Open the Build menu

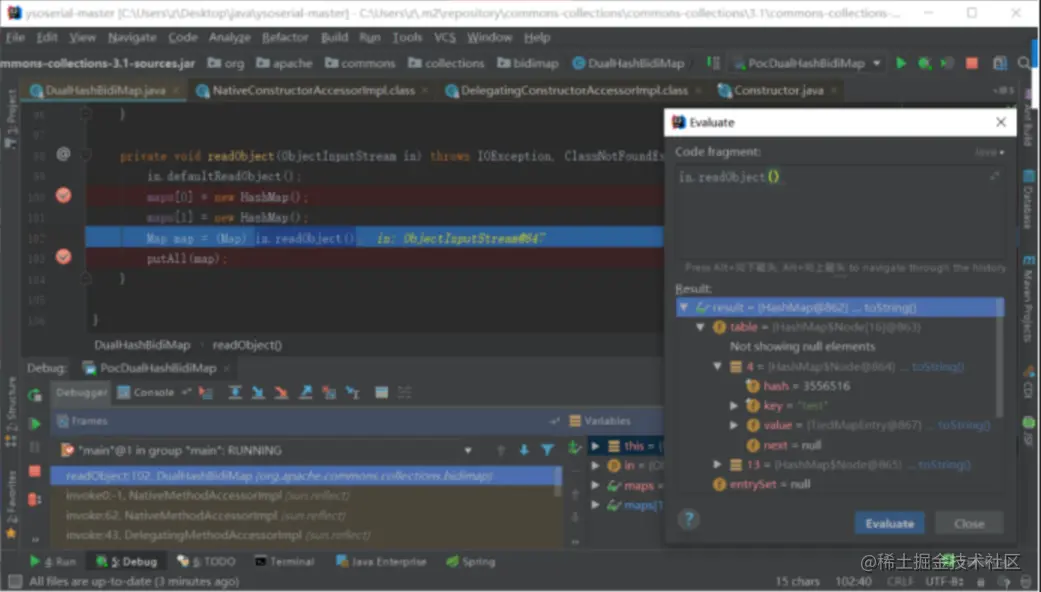pos(334,38)
